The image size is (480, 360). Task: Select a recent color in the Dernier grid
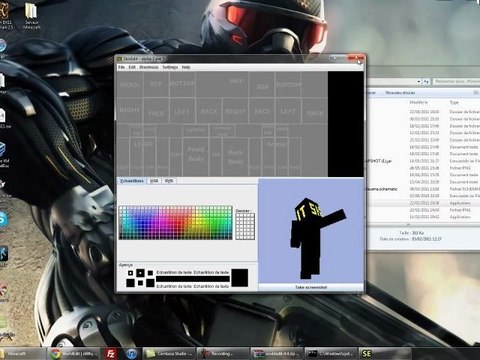click(x=245, y=226)
